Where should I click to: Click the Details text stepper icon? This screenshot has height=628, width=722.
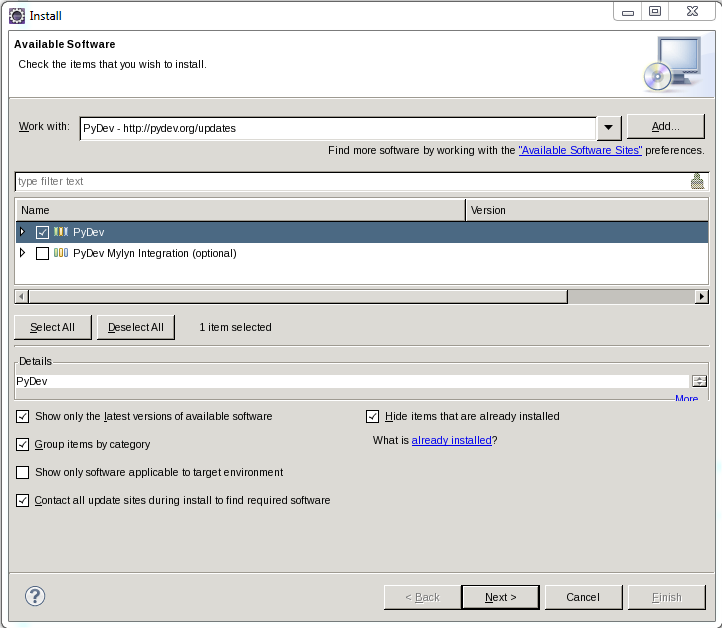tap(699, 381)
